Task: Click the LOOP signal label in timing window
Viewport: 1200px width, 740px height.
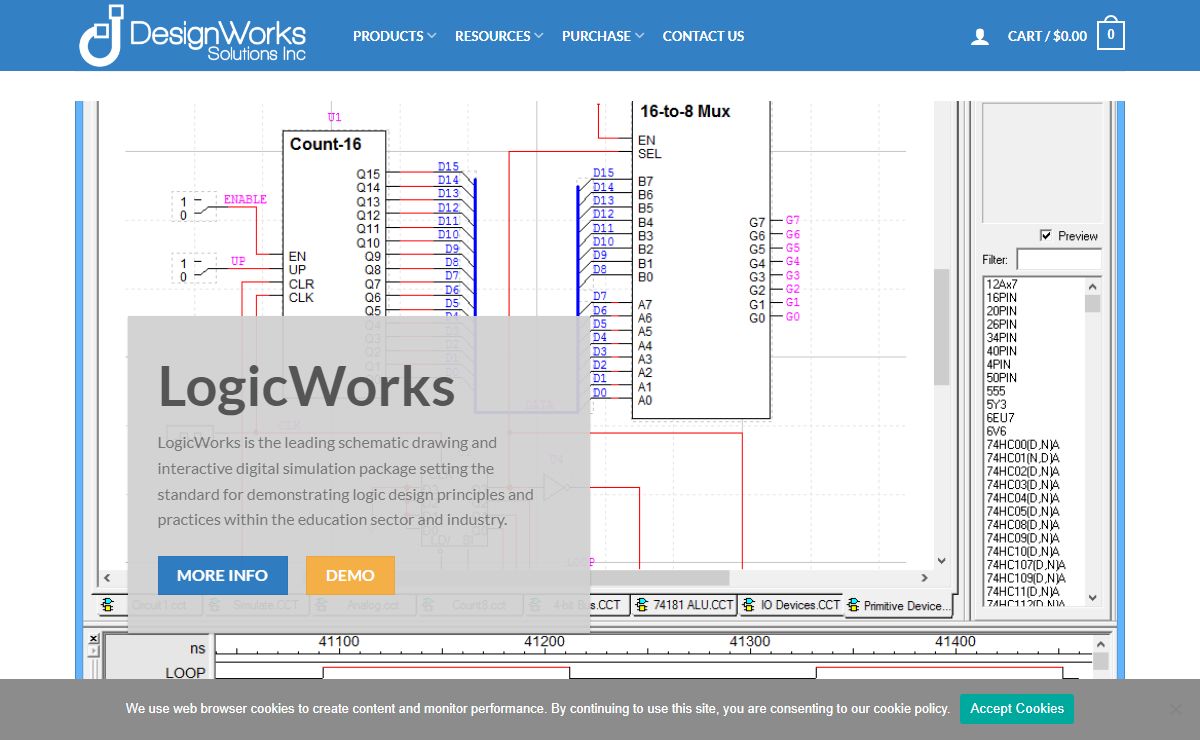Action: point(185,673)
